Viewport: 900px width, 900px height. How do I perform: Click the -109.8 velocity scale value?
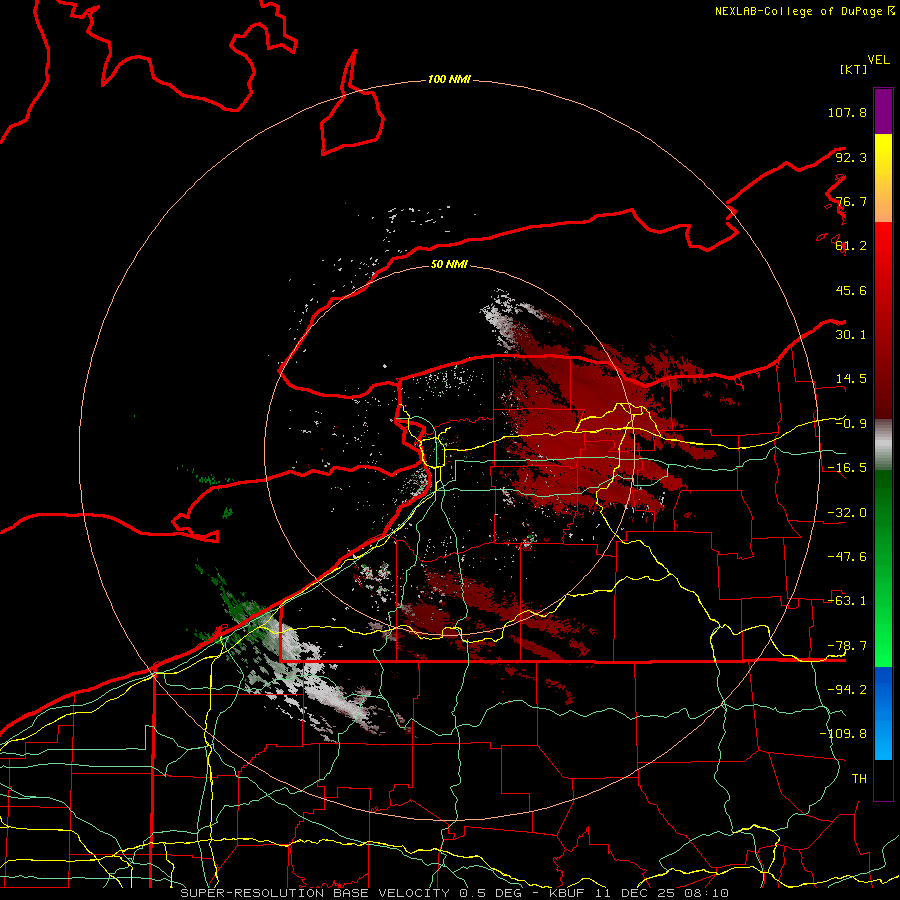pos(843,734)
